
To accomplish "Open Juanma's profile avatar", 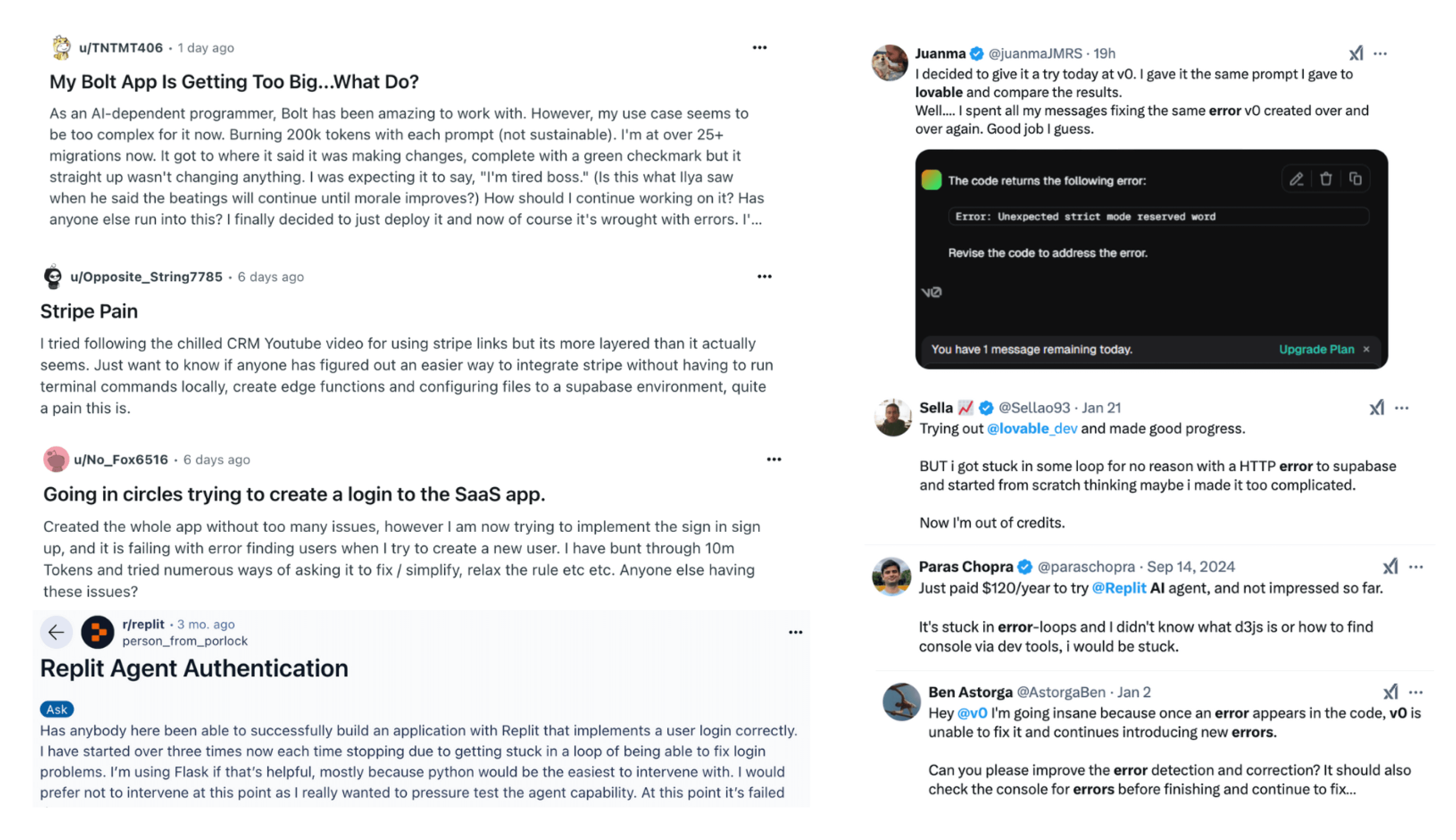I will pyautogui.click(x=889, y=62).
